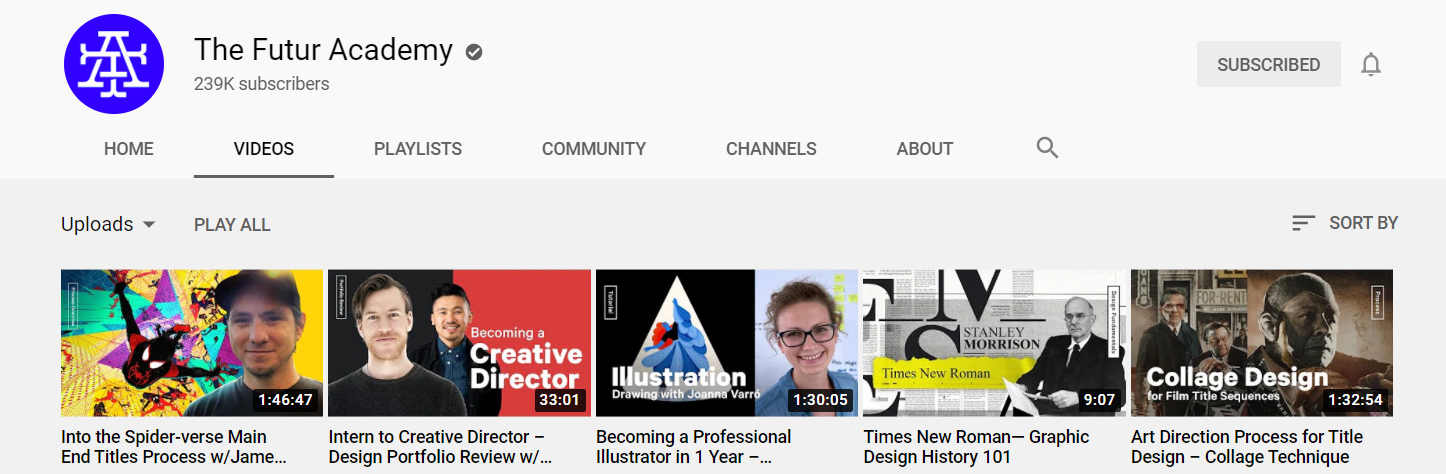Open the ABOUT tab
The image size is (1446, 474).
[x=925, y=149]
